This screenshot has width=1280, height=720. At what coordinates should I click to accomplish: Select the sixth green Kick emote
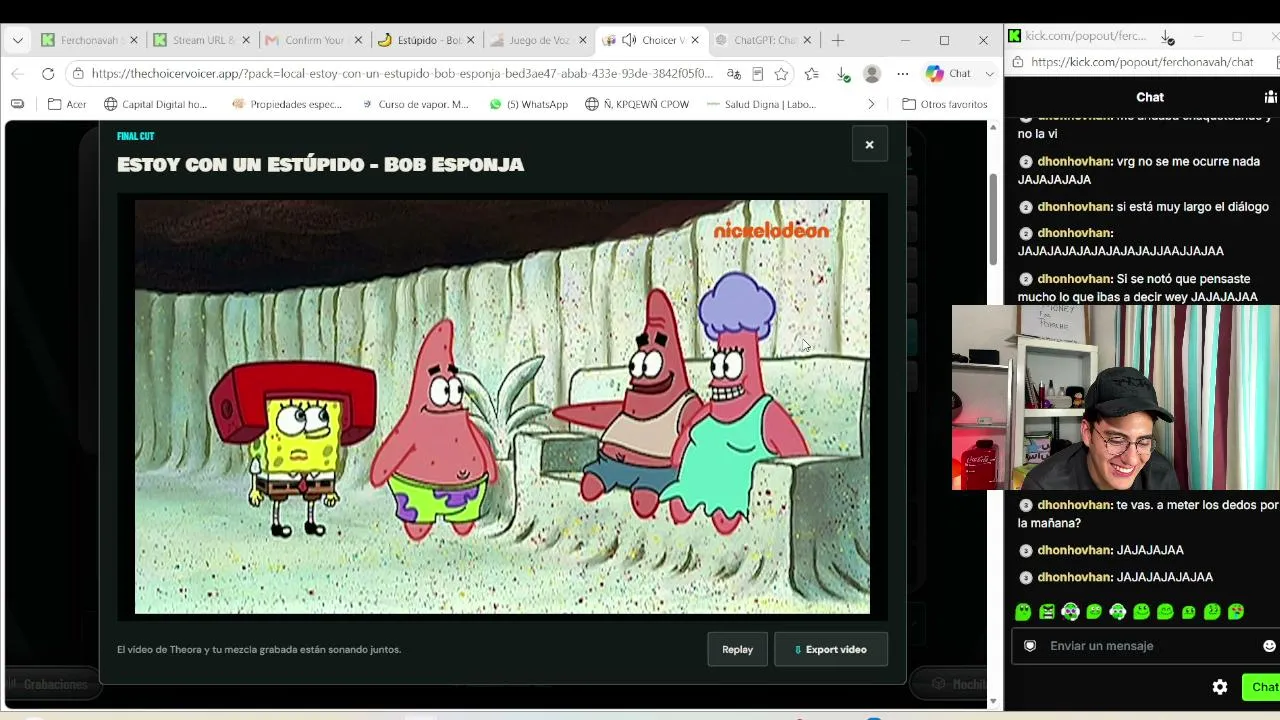click(x=1141, y=612)
